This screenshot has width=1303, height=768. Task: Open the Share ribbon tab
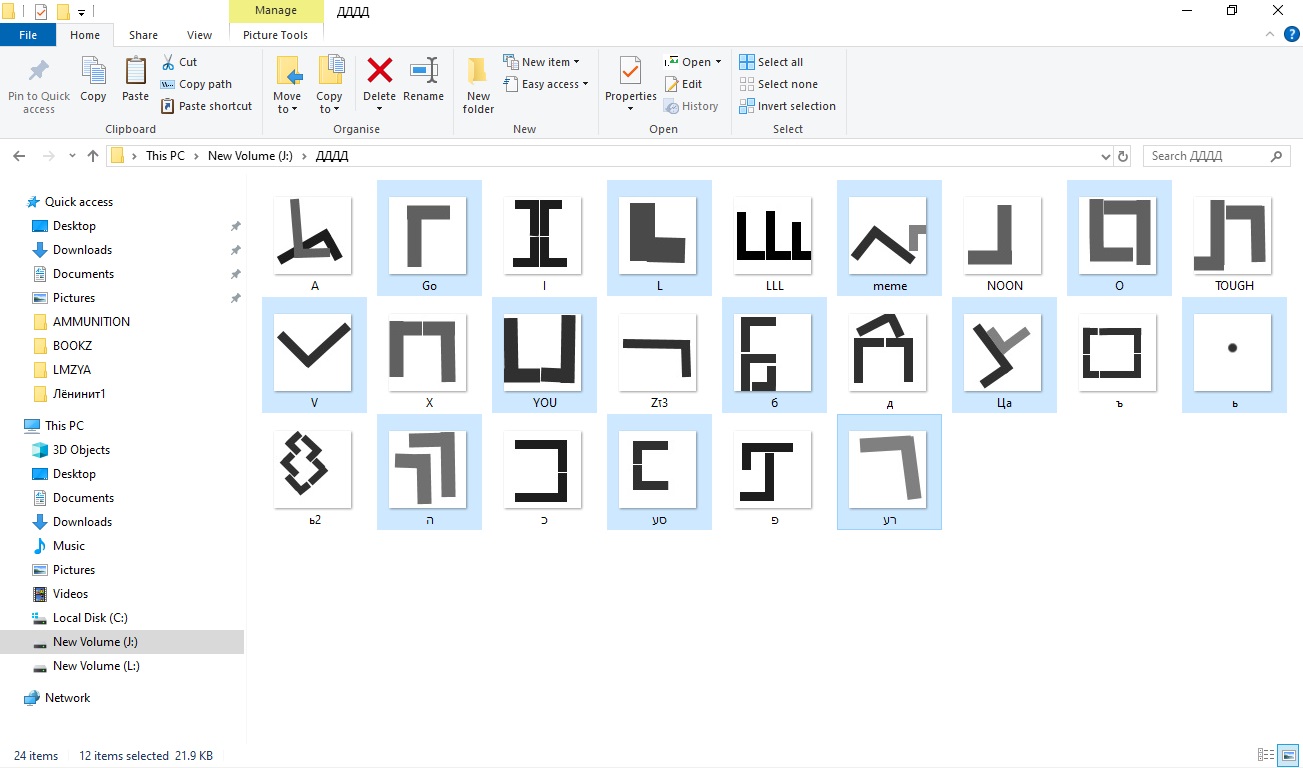tap(143, 35)
